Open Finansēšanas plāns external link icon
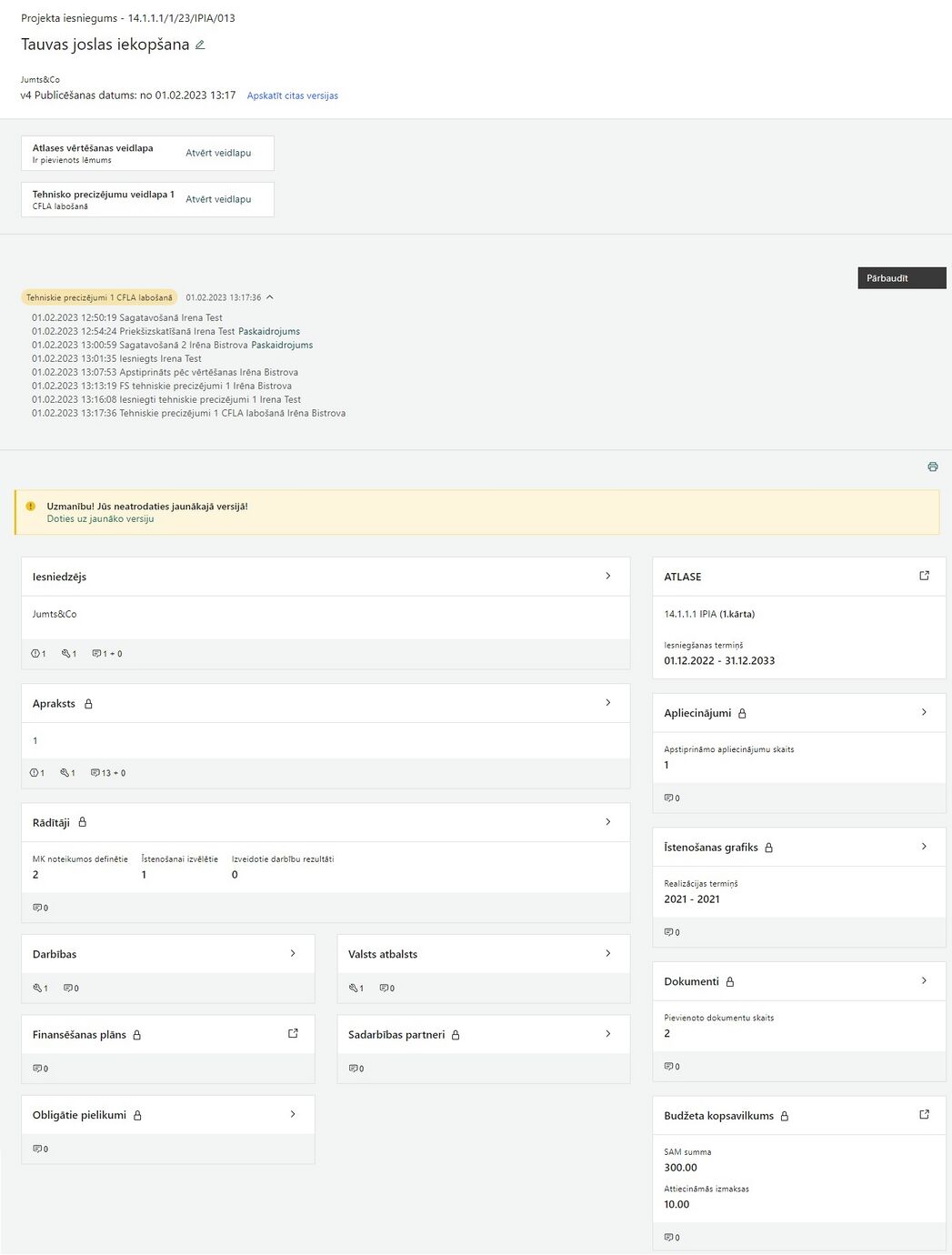This screenshot has height=1255, width=952. [293, 1034]
